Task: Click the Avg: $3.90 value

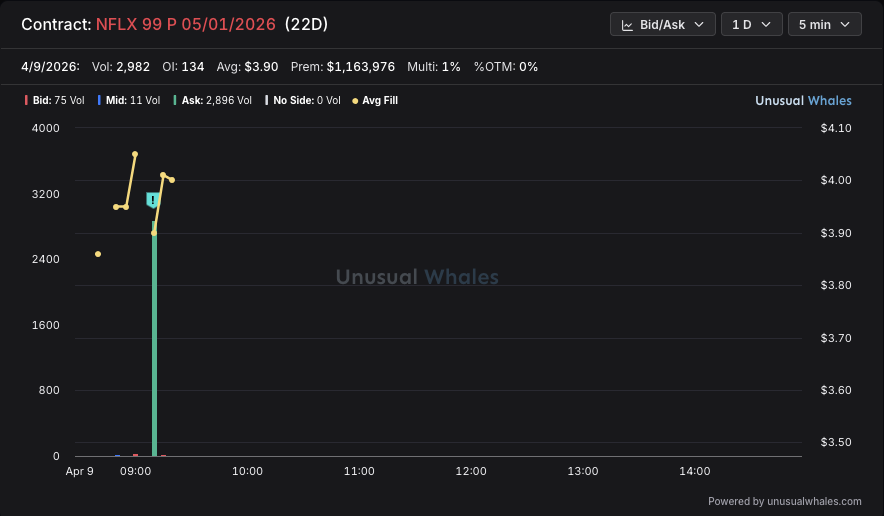Action: 247,67
